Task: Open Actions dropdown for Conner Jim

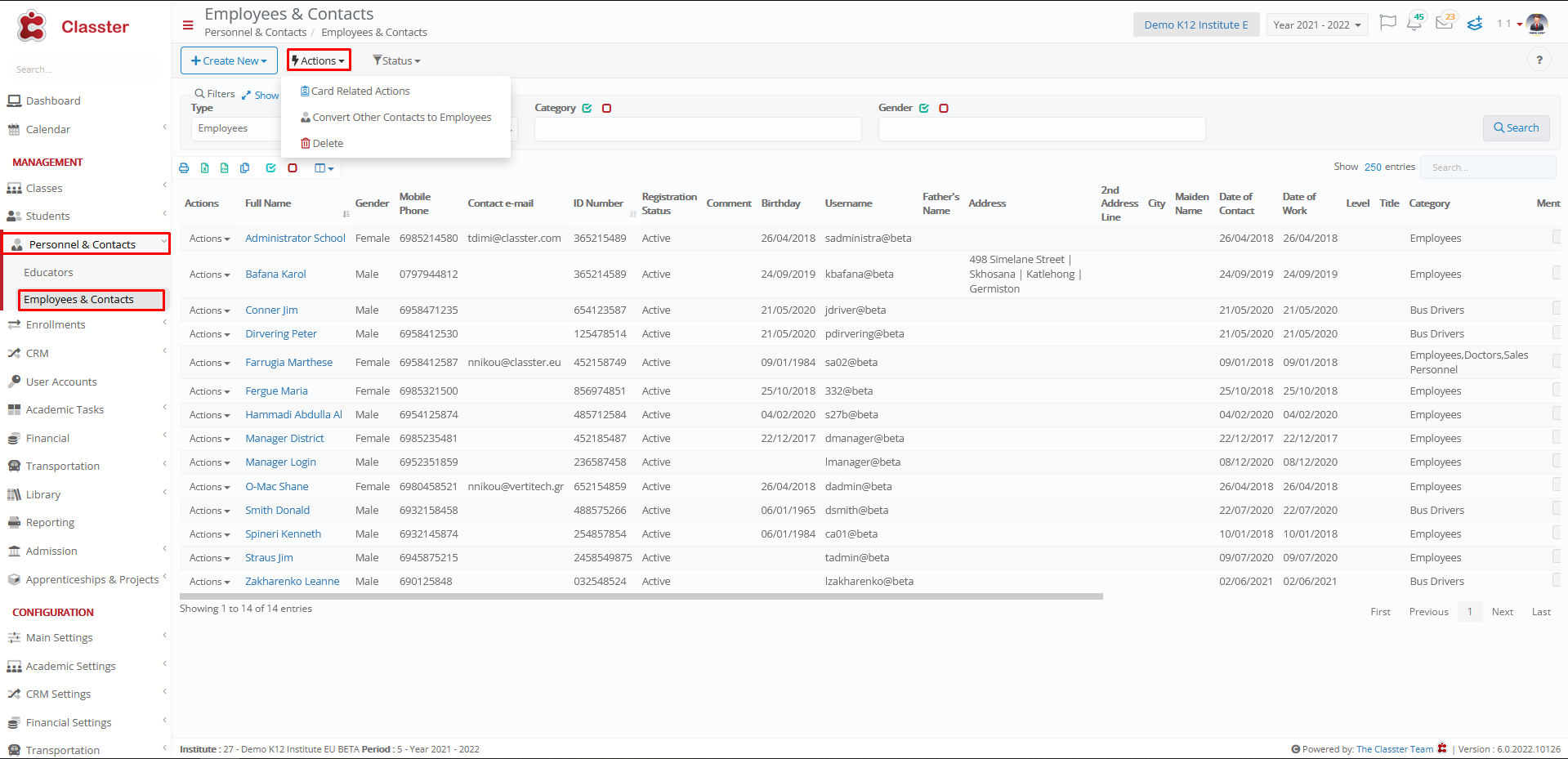Action: click(209, 310)
